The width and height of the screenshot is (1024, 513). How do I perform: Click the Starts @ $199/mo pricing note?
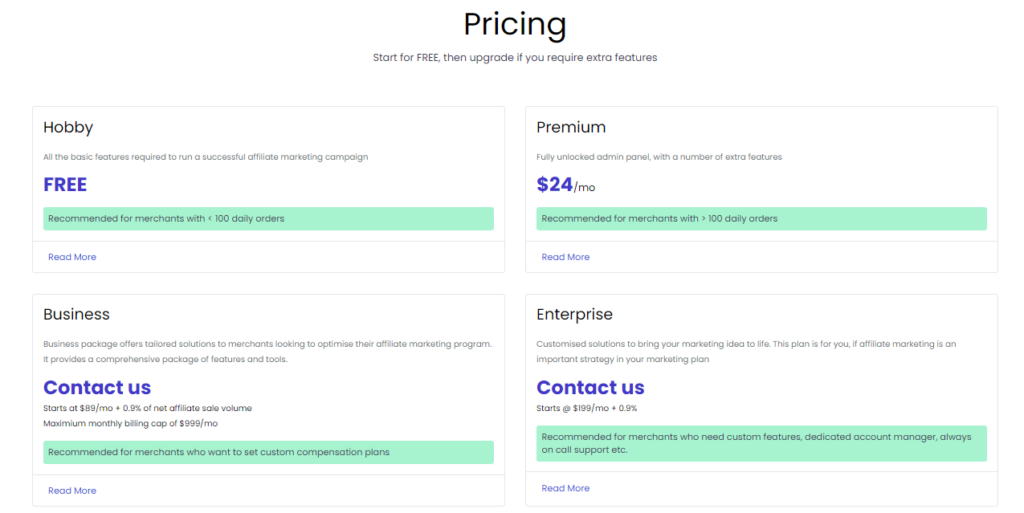pyautogui.click(x=586, y=408)
